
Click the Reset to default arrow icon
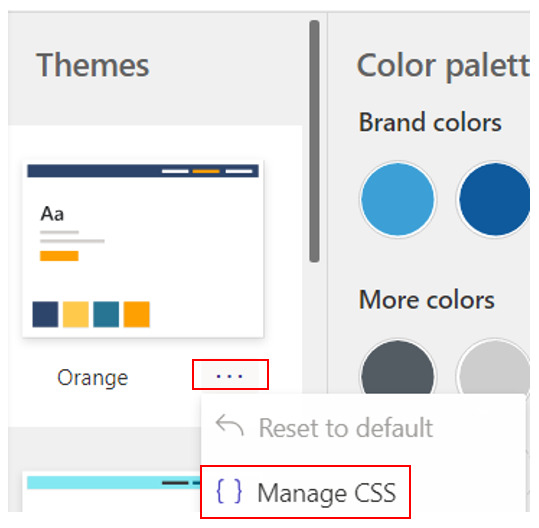click(x=229, y=426)
